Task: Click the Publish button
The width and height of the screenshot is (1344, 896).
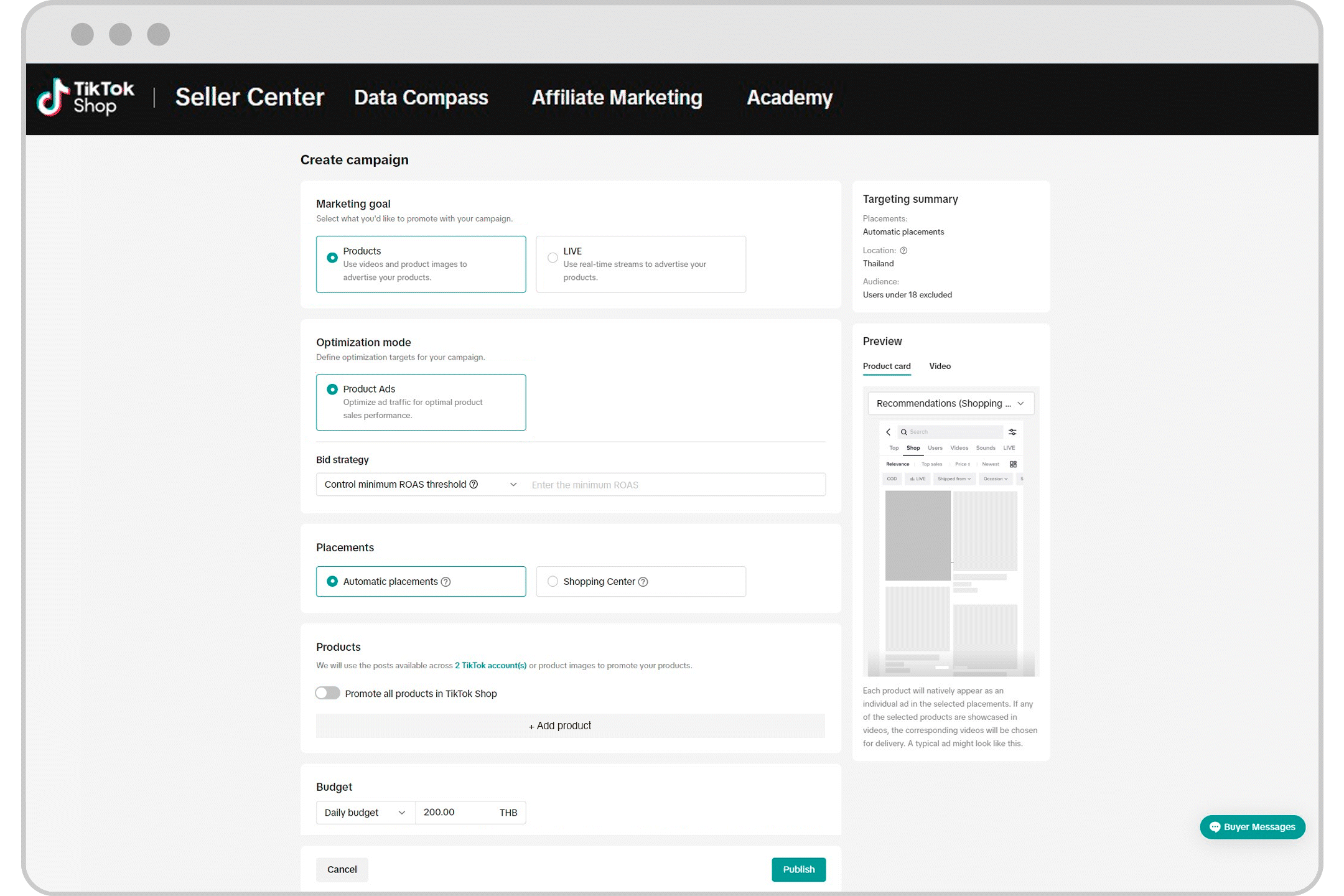Action: pos(798,869)
